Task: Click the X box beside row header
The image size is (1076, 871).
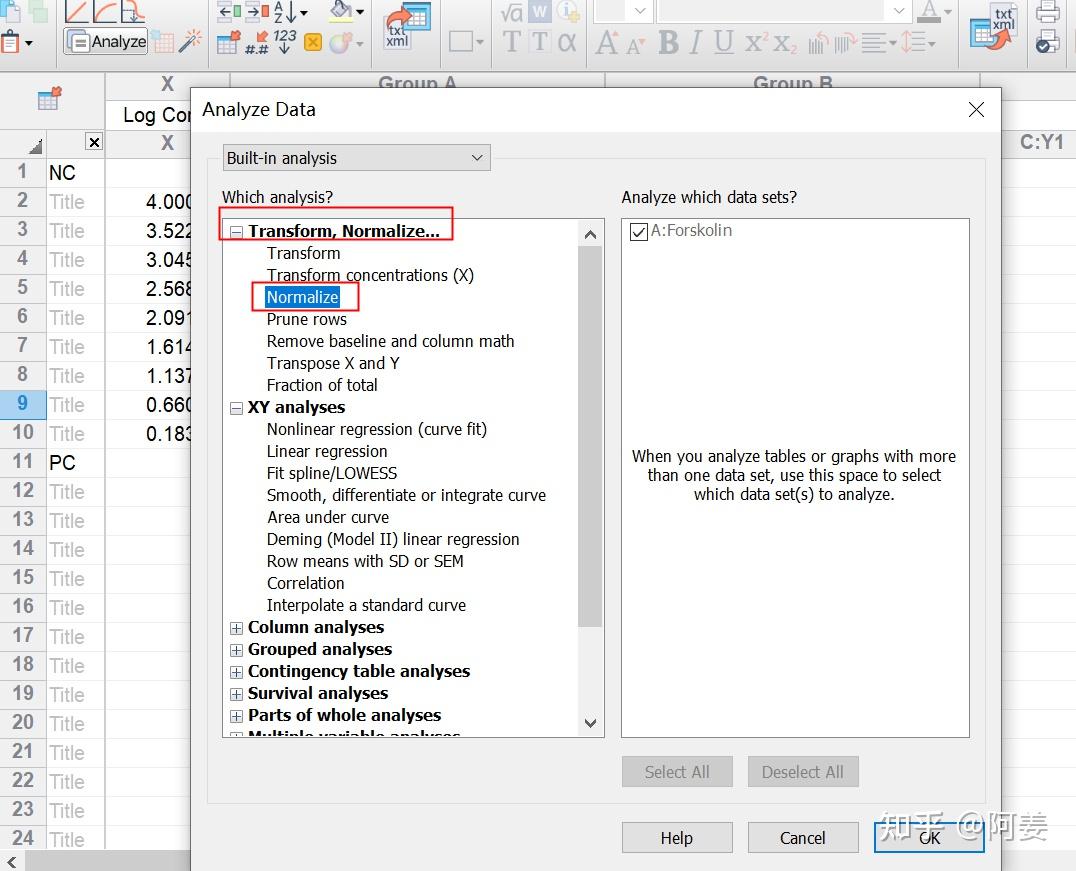Action: pos(94,142)
